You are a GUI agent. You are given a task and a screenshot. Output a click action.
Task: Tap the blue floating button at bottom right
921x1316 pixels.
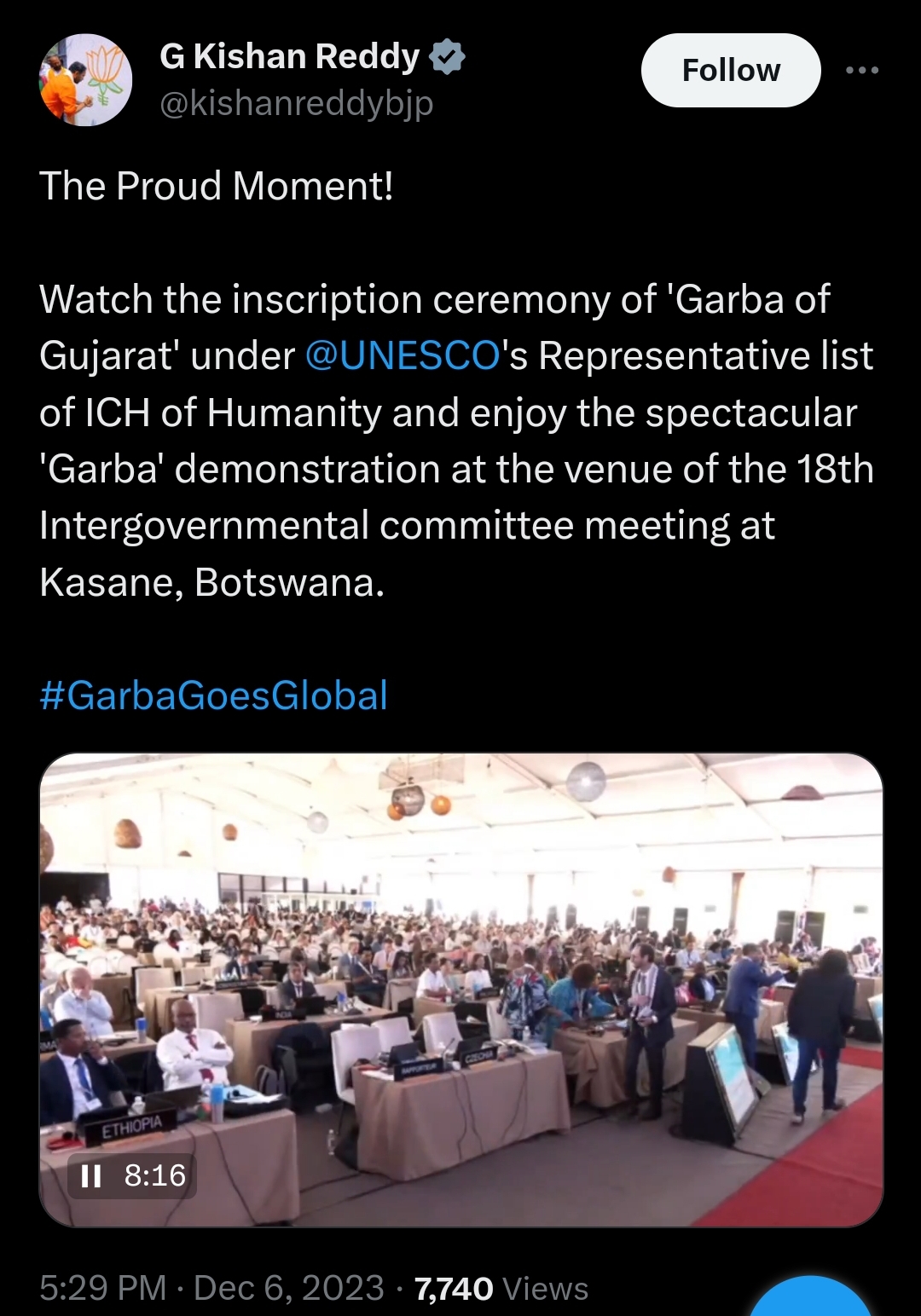point(811,1296)
